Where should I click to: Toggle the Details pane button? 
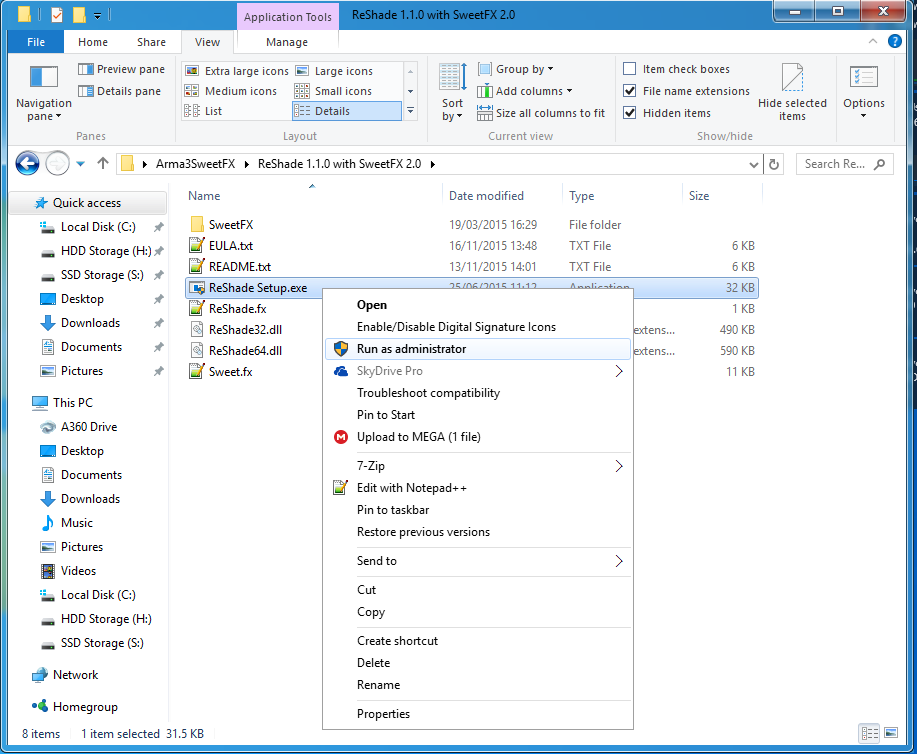tap(119, 91)
